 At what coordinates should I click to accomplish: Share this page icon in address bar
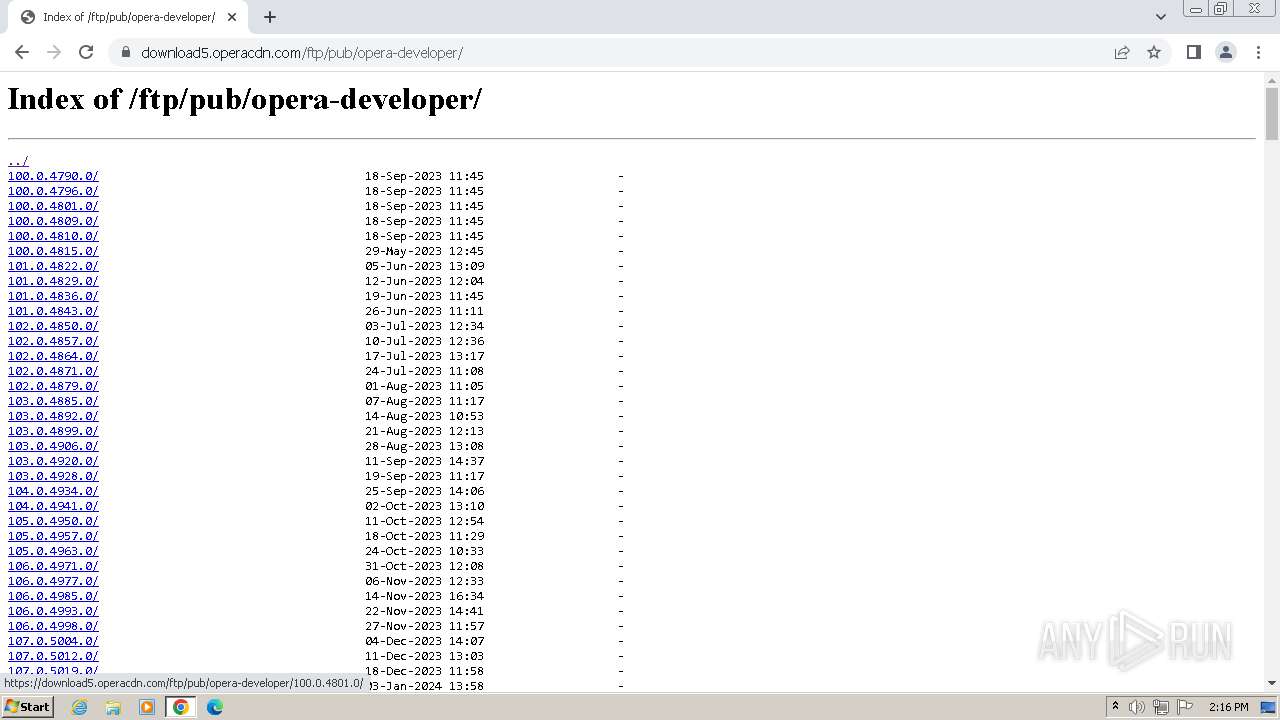coord(1122,52)
